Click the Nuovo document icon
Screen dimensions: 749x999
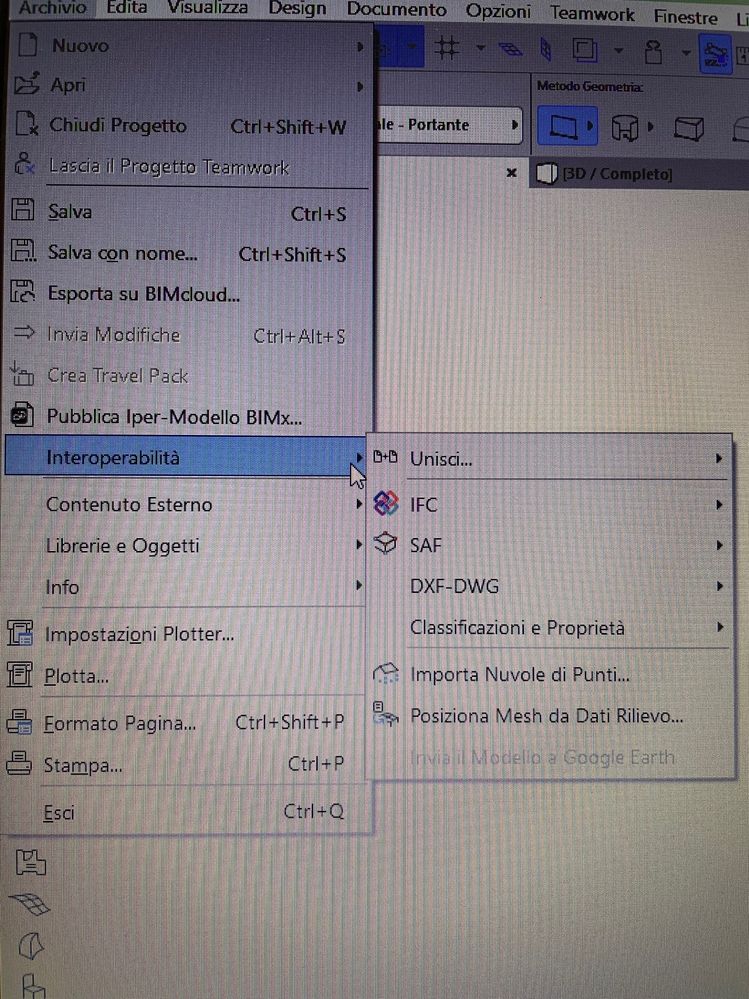tap(27, 45)
